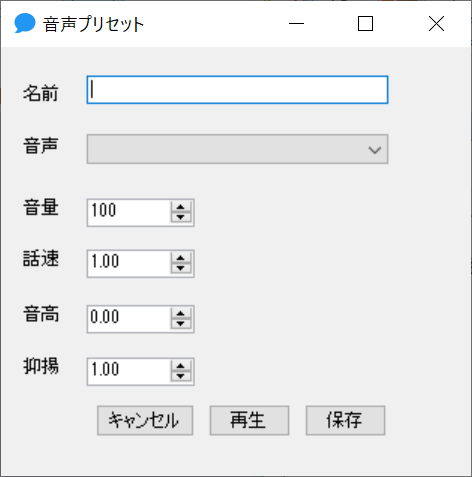Increase 抑揚 intonation with up arrow
The width and height of the screenshot is (472, 477).
coord(181,366)
